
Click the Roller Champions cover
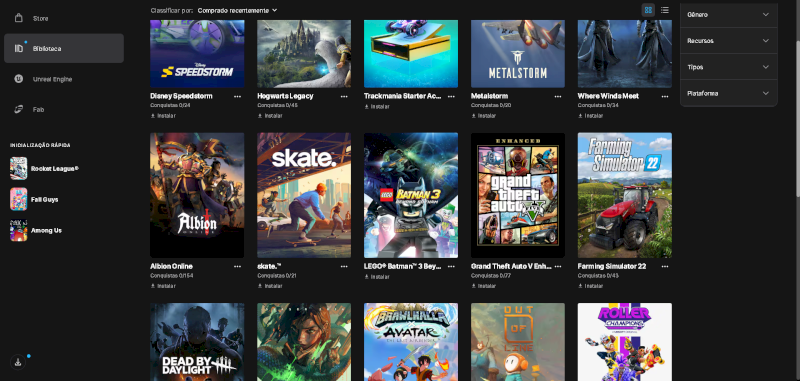[x=624, y=342]
